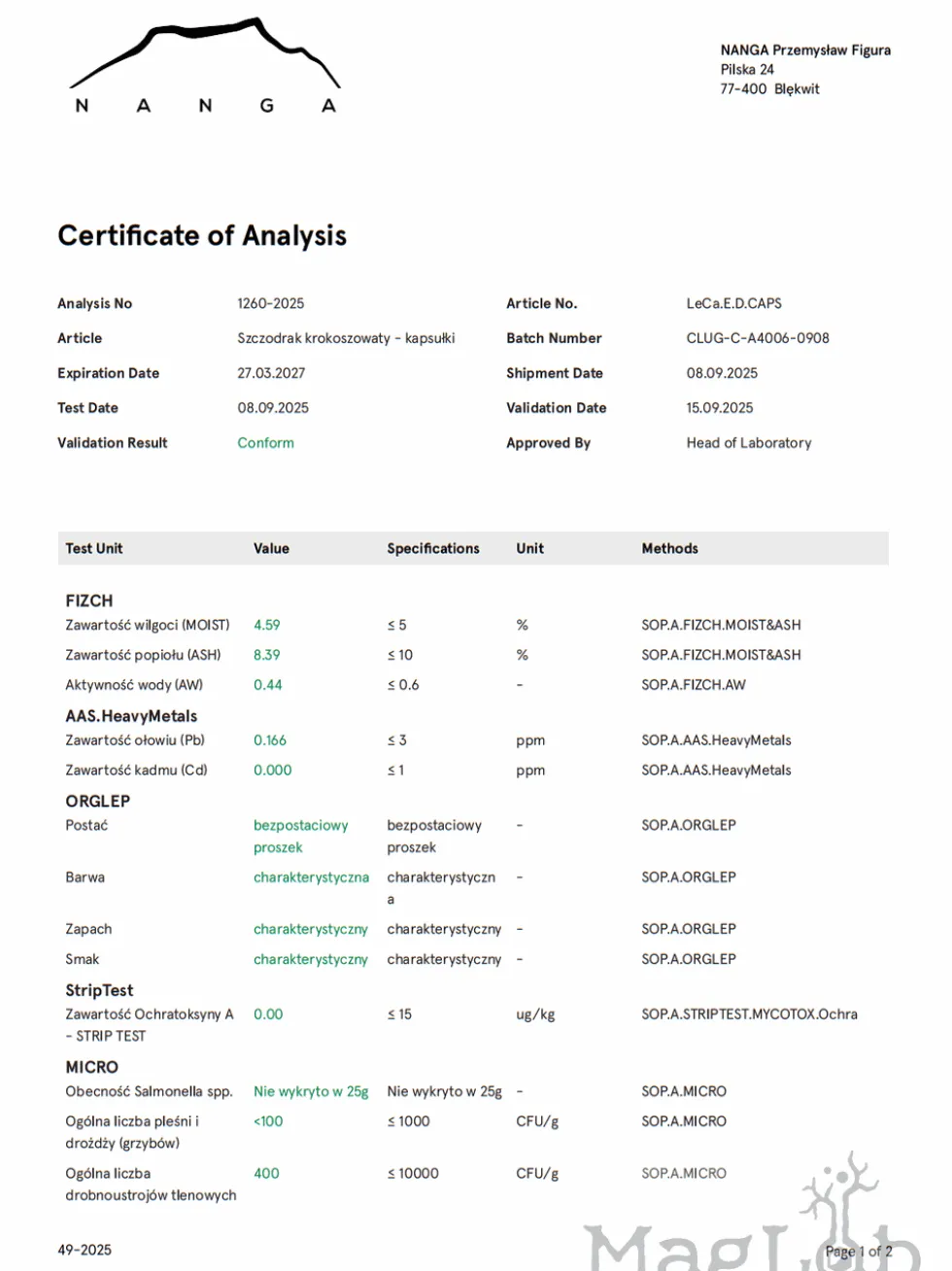Click article number "LeCa.E.D.CAPS"
The width and height of the screenshot is (952, 1271).
733,303
